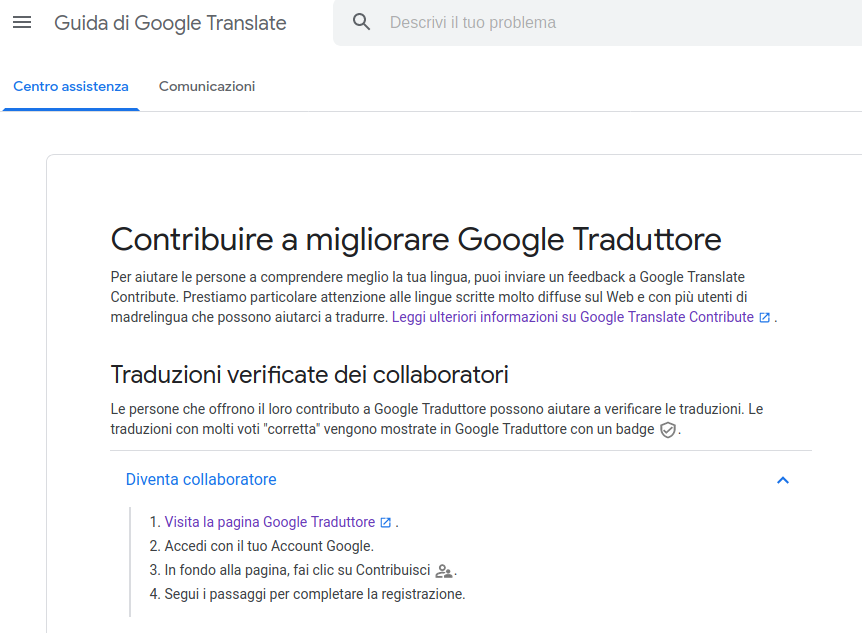Click the verified shield badge icon
Screen dimensions: 862x633
(x=667, y=430)
